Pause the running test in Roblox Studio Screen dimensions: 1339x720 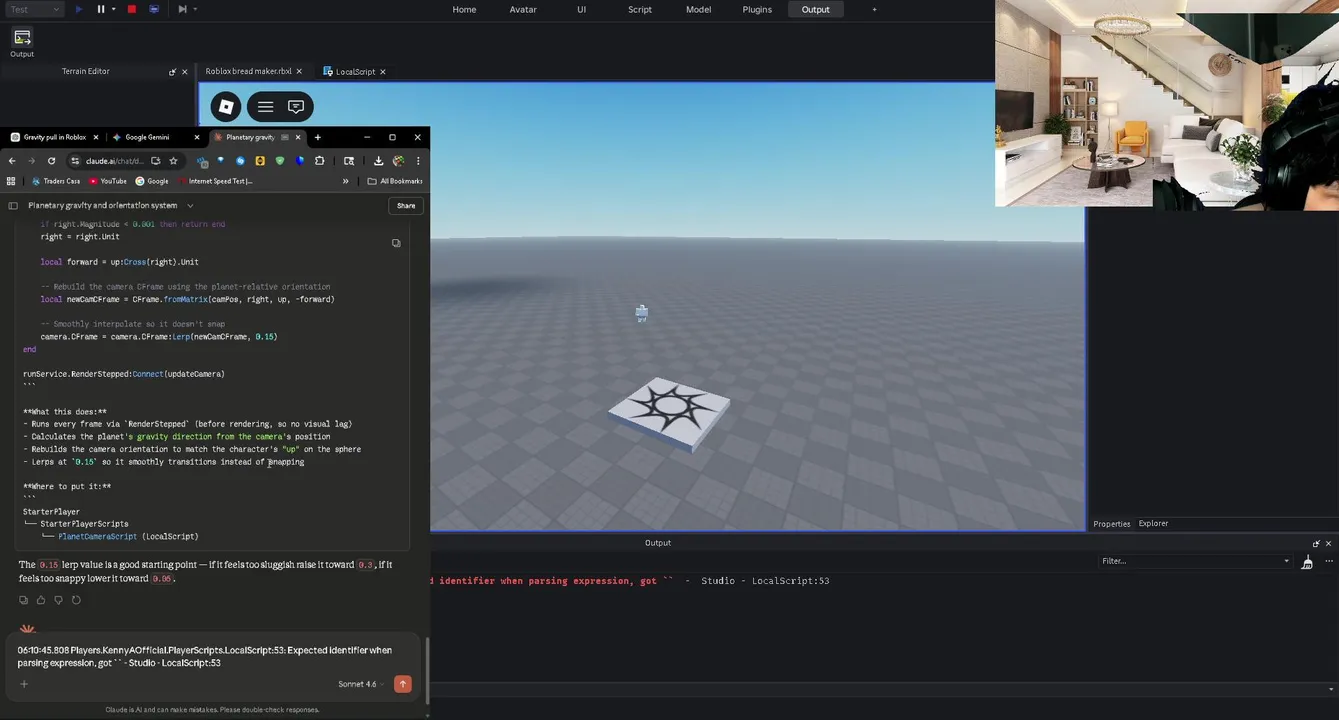(x=101, y=9)
